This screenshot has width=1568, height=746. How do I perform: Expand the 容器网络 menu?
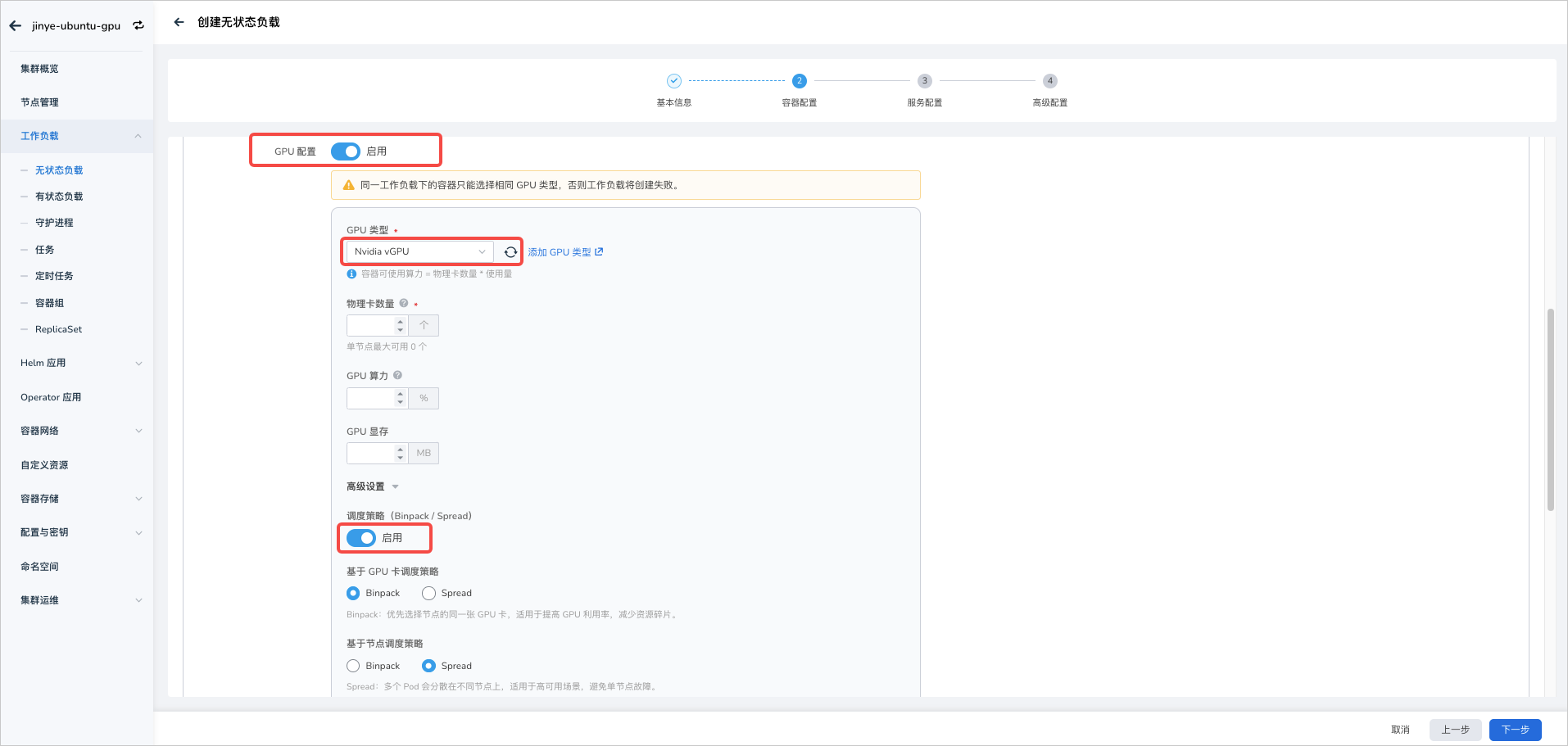[x=138, y=431]
